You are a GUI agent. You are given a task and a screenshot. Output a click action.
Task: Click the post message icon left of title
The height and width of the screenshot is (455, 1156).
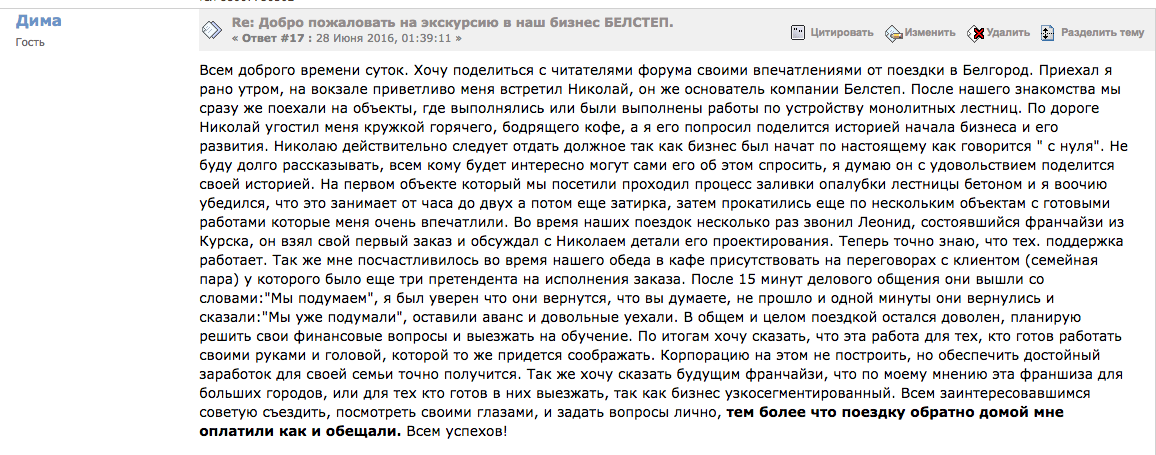(211, 30)
